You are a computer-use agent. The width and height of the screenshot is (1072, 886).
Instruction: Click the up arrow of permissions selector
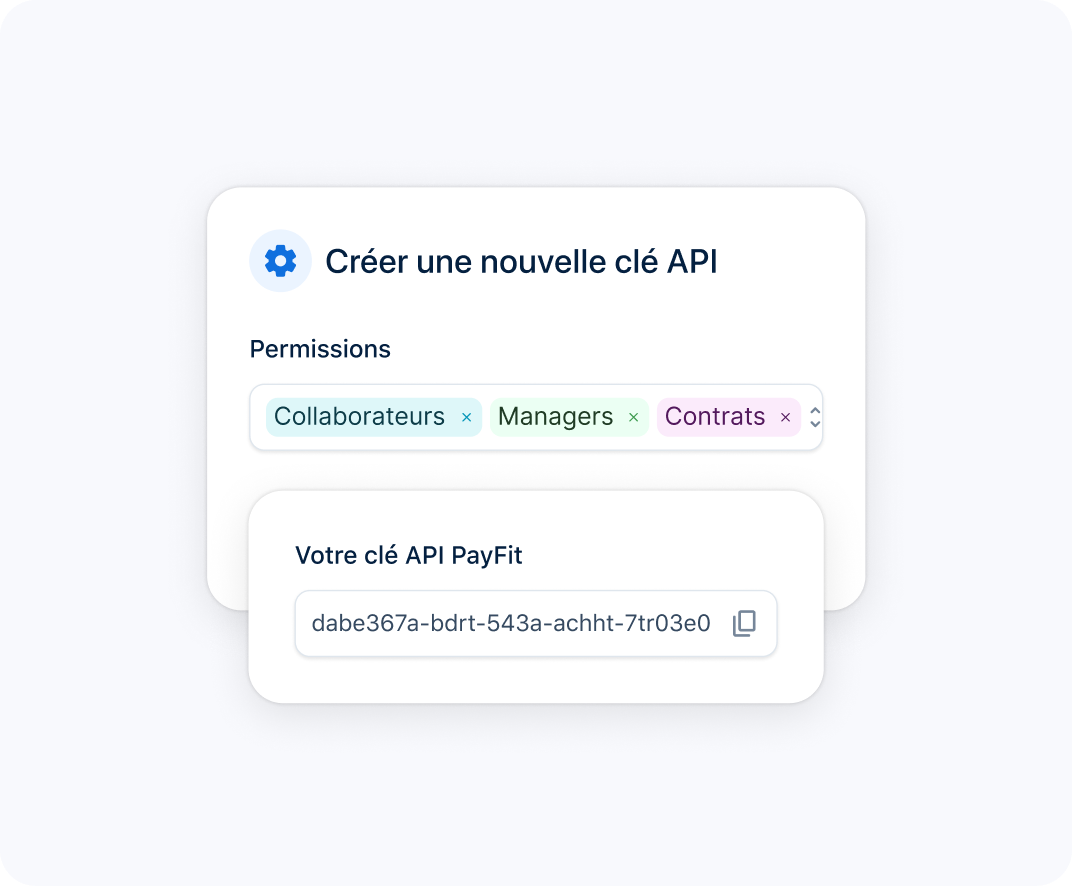815,411
